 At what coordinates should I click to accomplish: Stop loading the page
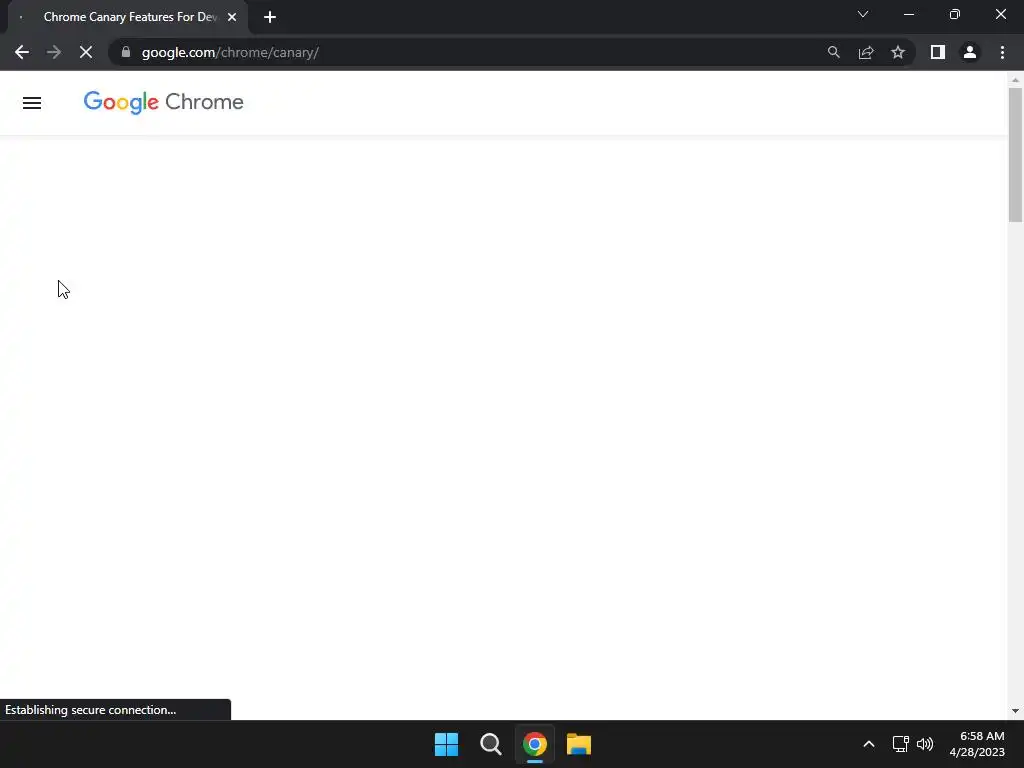click(86, 52)
